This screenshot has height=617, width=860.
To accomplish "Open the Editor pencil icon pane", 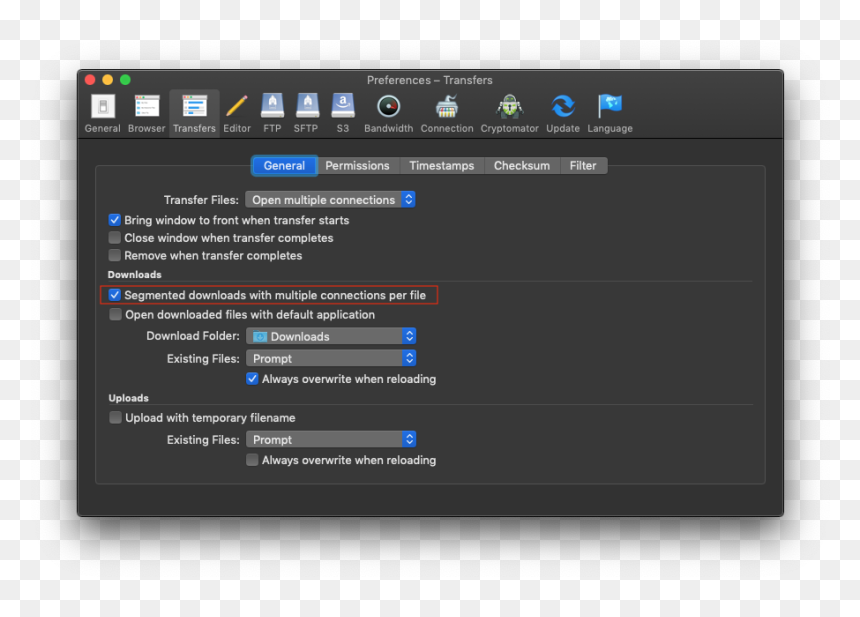I will tap(237, 114).
